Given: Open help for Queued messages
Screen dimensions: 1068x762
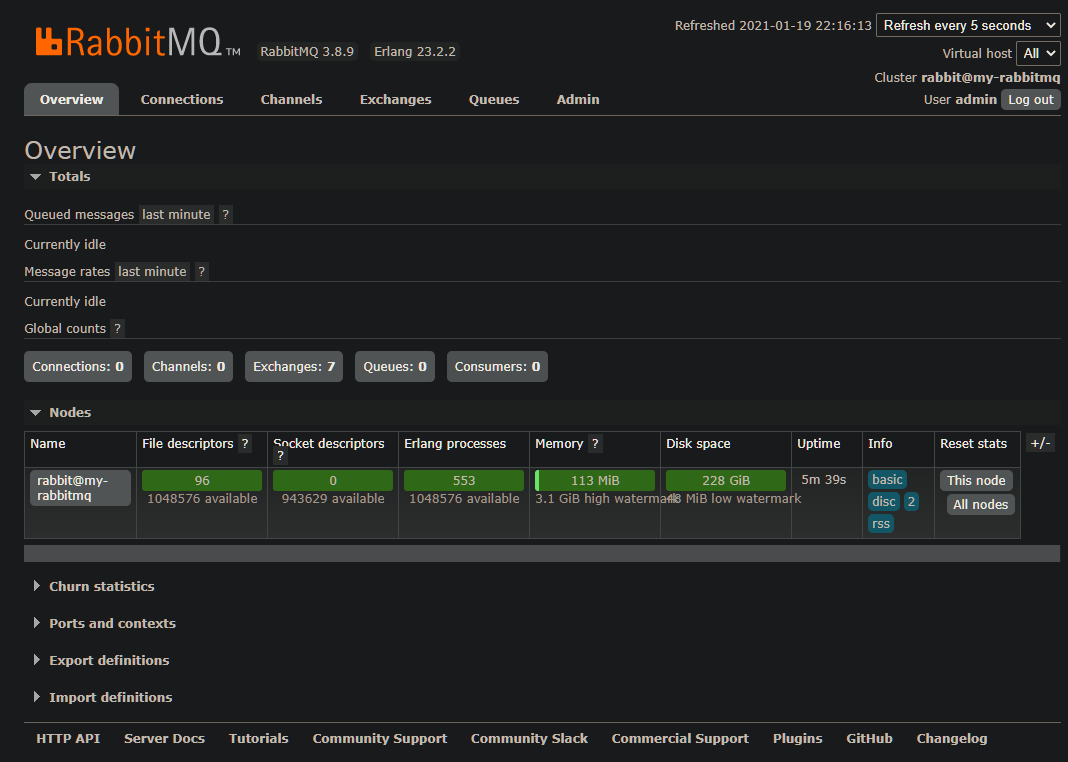Looking at the screenshot, I should coord(225,215).
